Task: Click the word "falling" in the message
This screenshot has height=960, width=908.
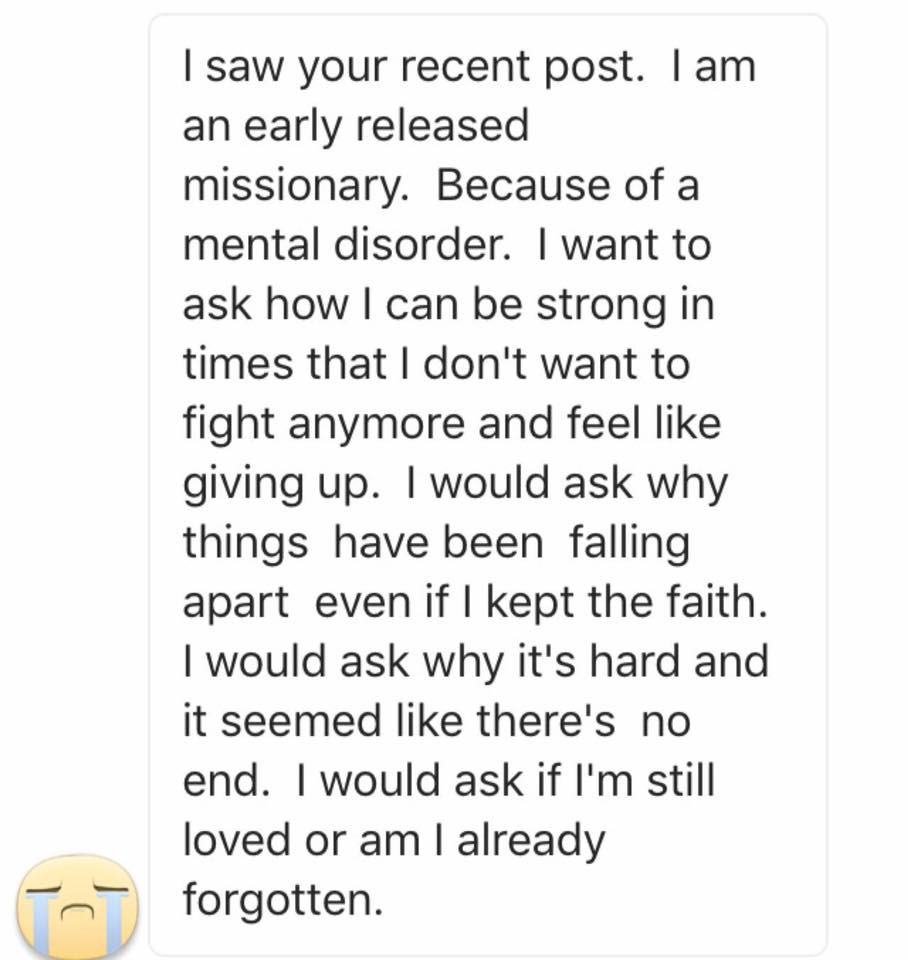Action: pos(629,543)
